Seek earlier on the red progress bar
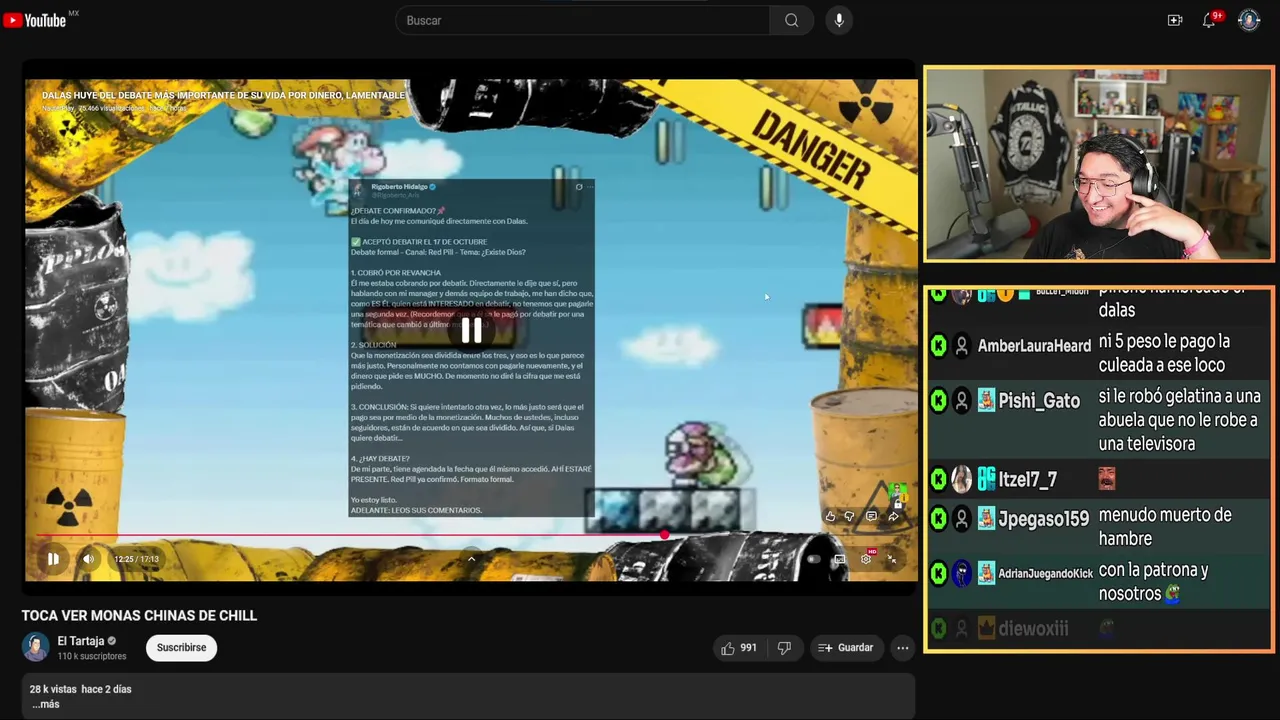The image size is (1280, 720). (350, 535)
